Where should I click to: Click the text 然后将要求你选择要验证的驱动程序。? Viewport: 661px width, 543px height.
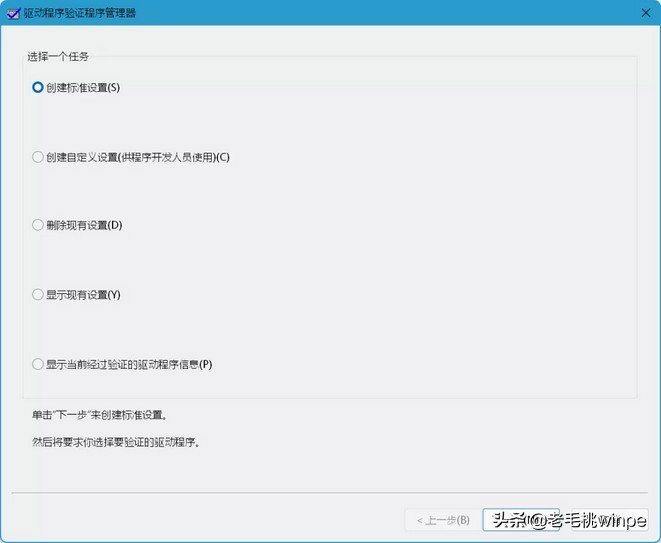coord(116,442)
